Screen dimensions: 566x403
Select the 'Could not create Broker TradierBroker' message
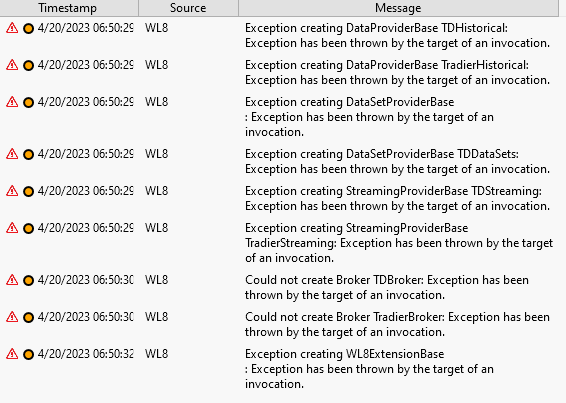point(397,324)
